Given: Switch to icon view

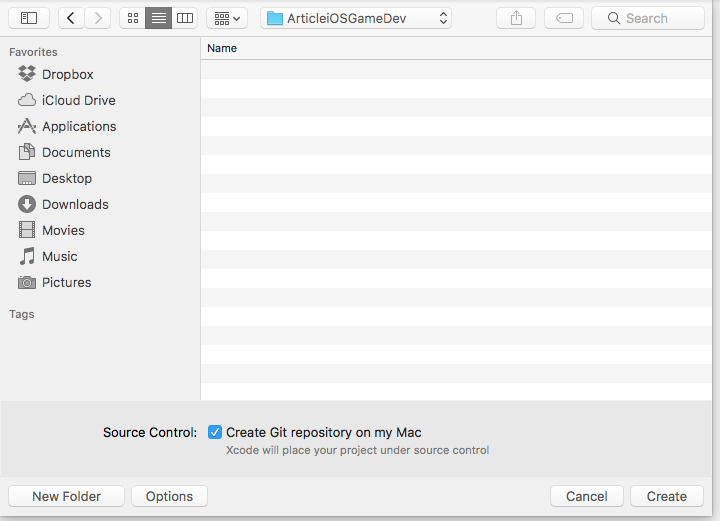Looking at the screenshot, I should 132,18.
